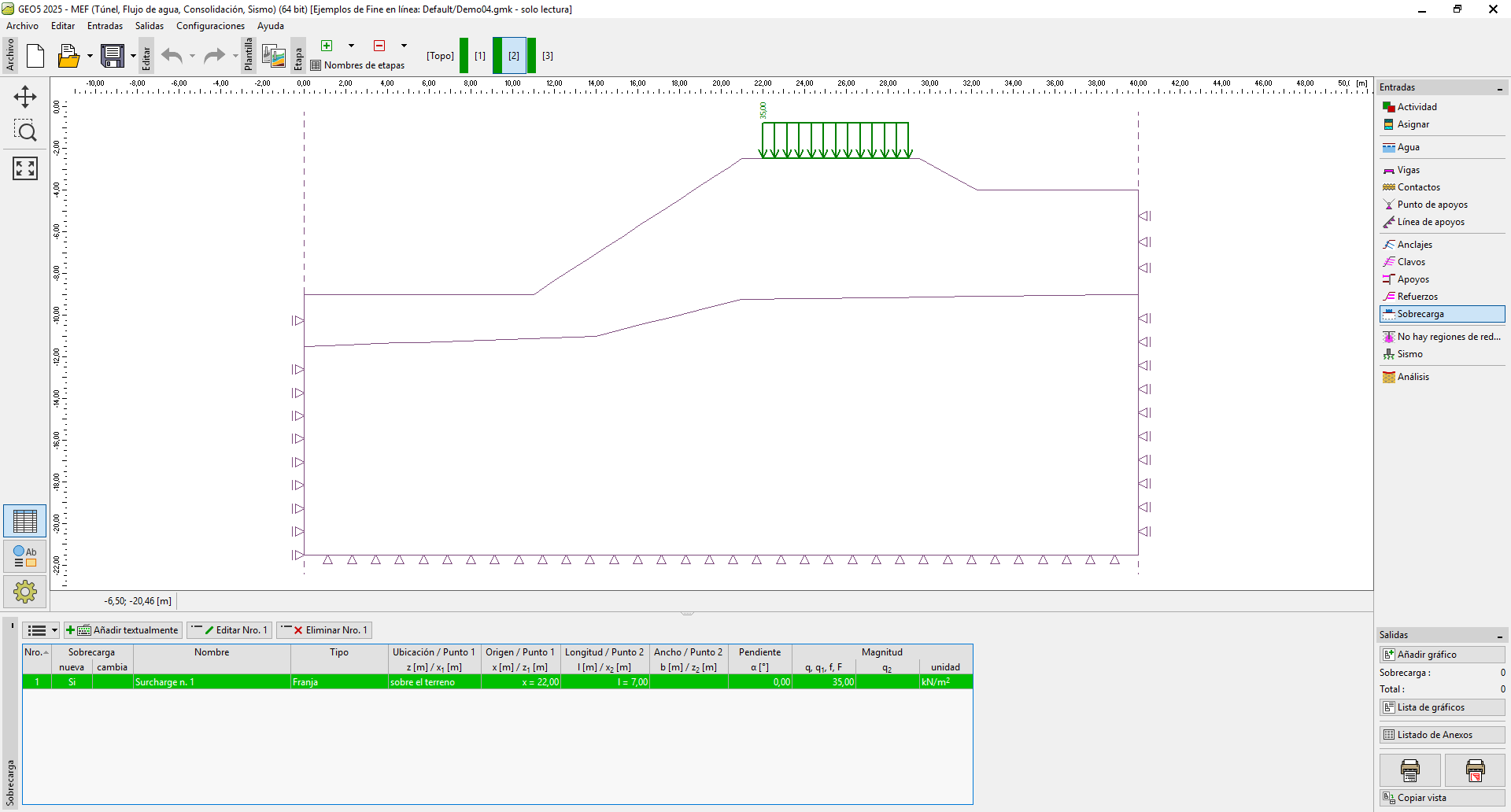
Task: Collapse the Salidas panel
Action: click(1499, 636)
